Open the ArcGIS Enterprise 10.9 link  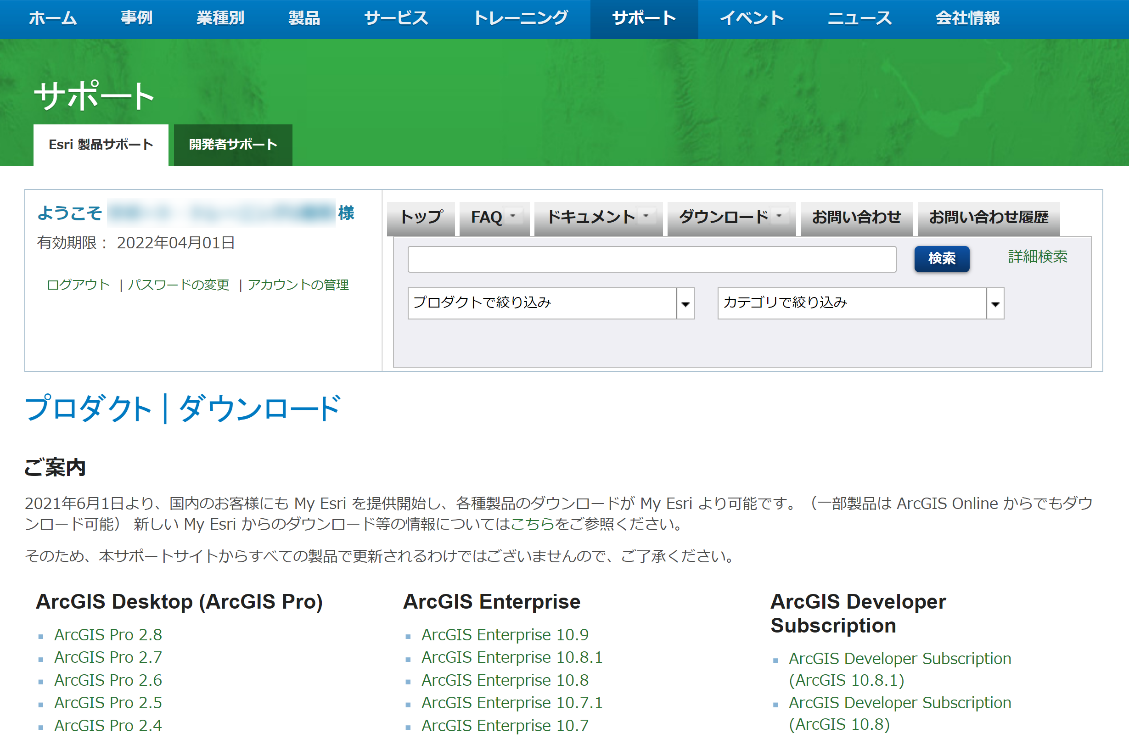click(505, 635)
